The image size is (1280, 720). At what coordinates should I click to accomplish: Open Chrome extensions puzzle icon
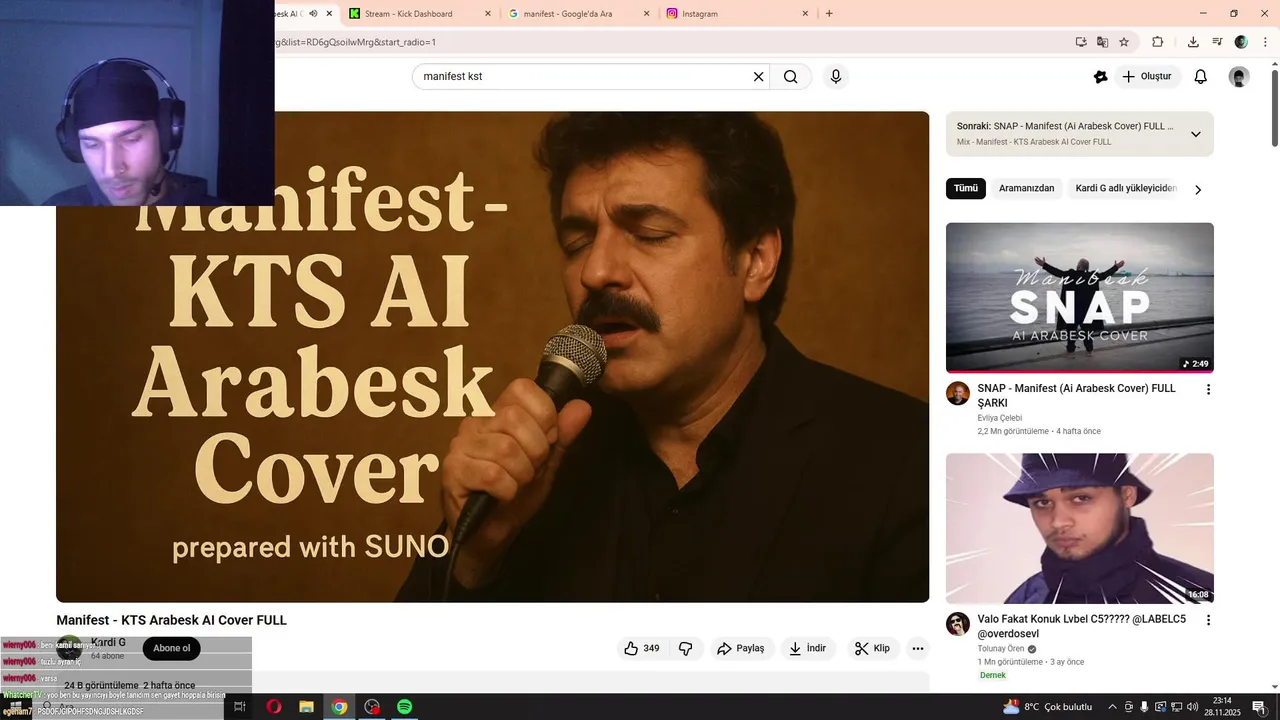[1158, 42]
